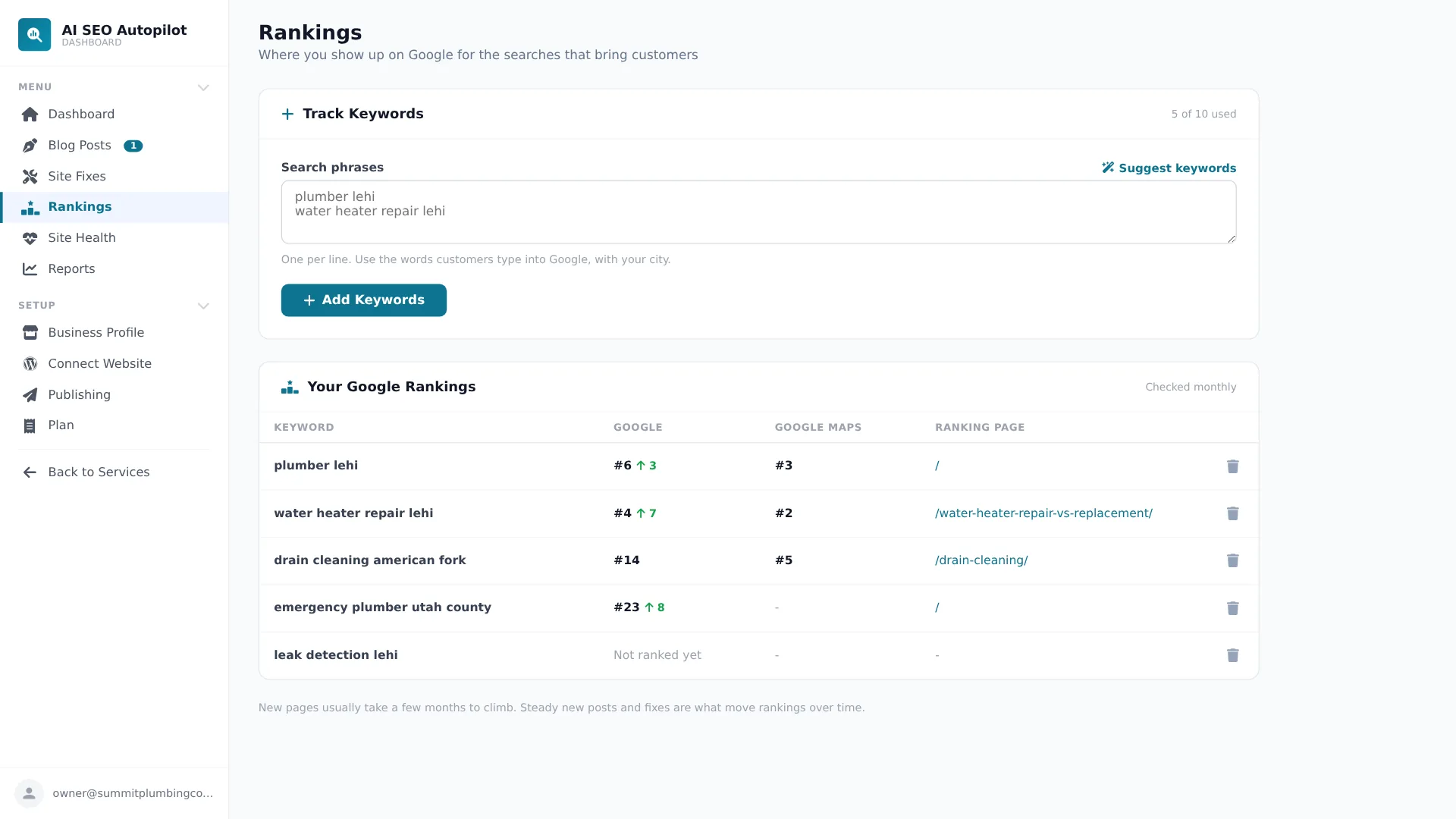Click the Suggest keywords link
Viewport: 1456px width, 819px height.
coord(1169,168)
